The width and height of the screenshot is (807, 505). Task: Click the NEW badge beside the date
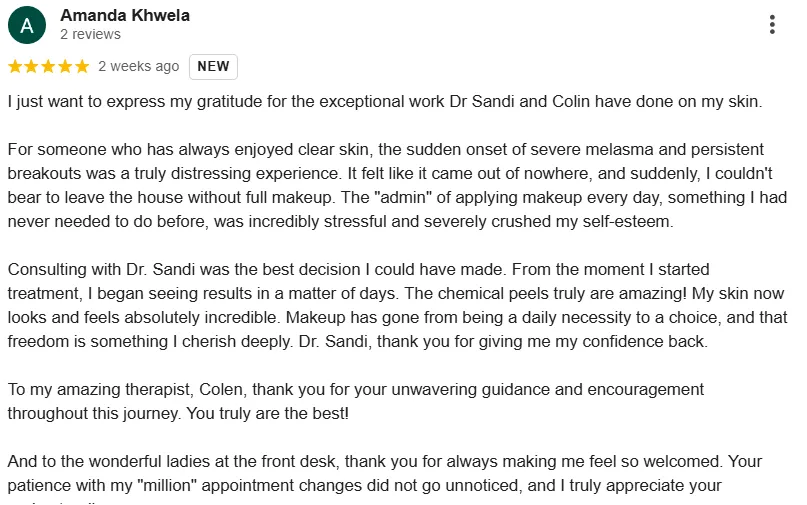(x=213, y=66)
